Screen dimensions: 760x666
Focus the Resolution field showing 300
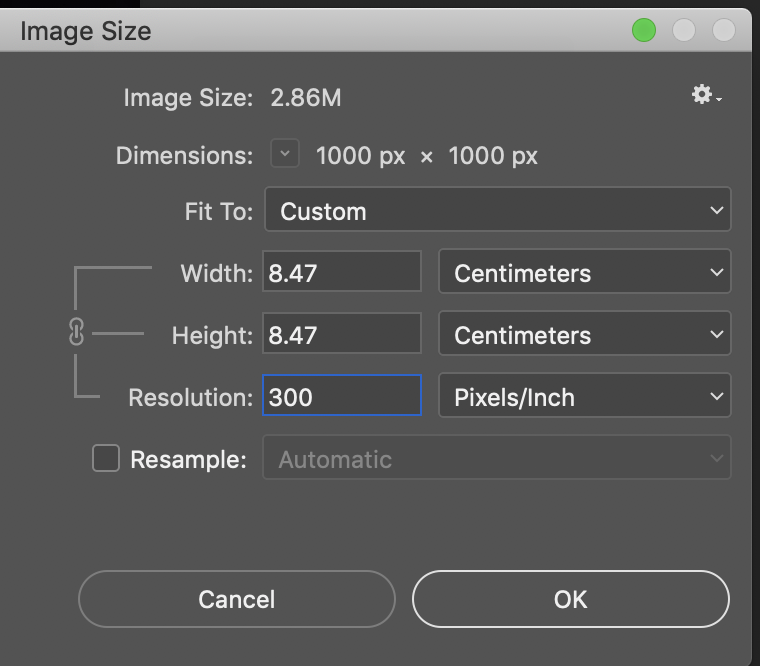[341, 397]
